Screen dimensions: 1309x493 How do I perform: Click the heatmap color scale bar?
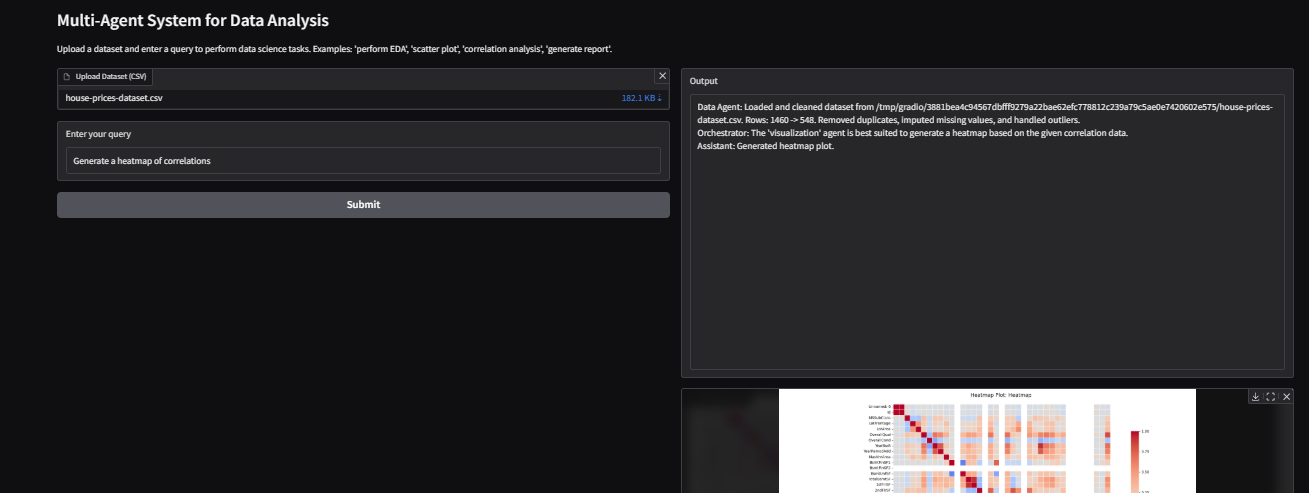pyautogui.click(x=1135, y=462)
